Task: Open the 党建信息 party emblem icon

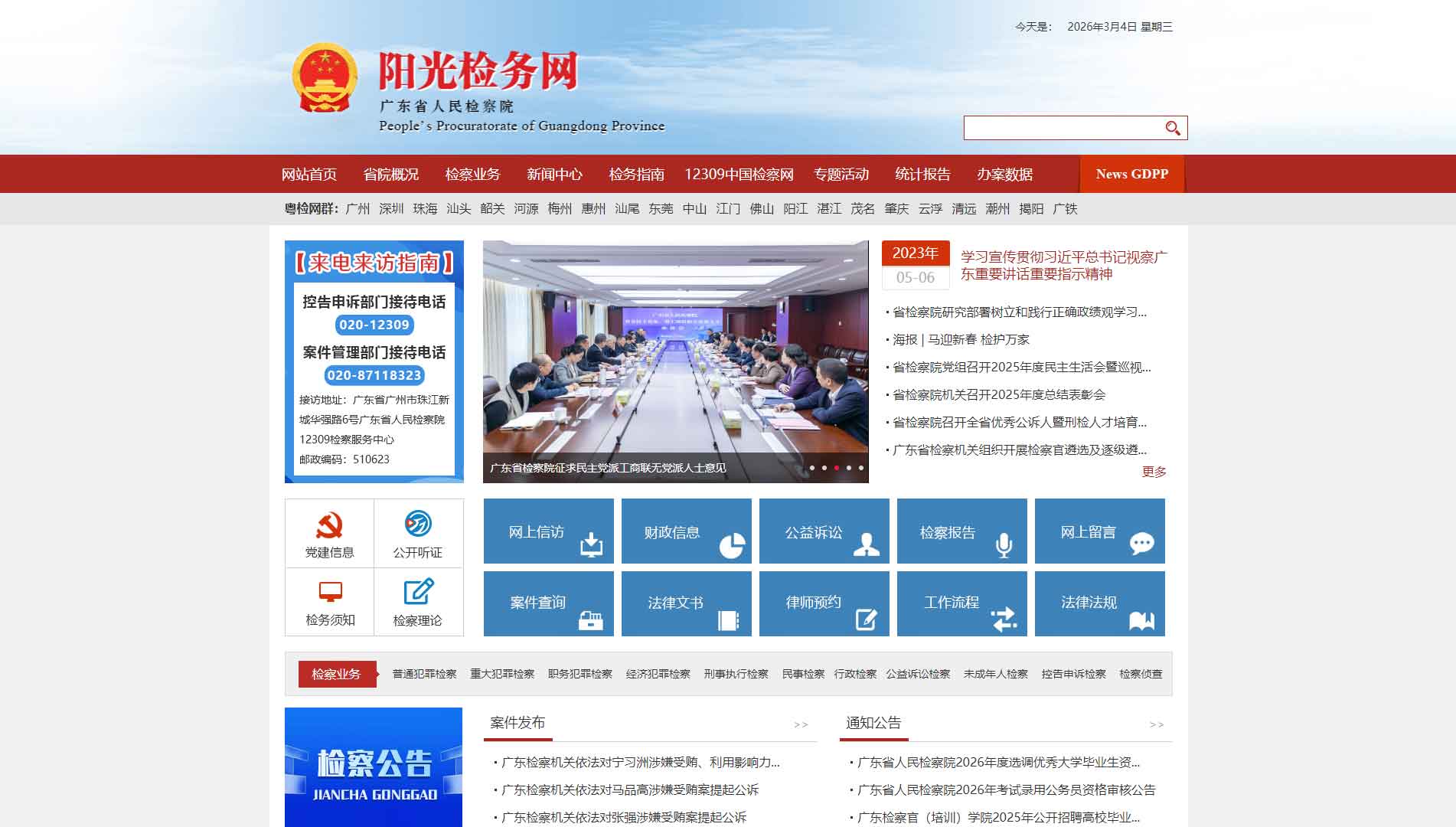Action: point(330,525)
